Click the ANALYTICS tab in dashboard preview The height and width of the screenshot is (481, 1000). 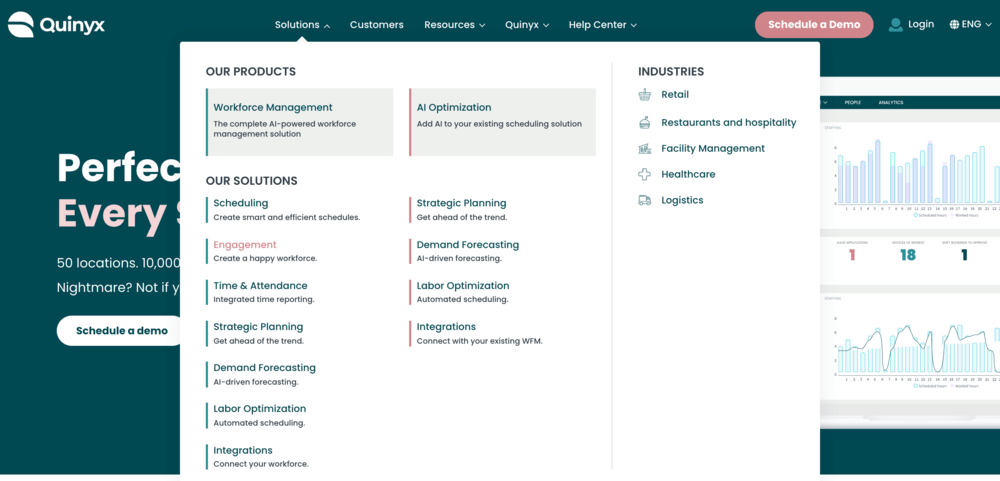pyautogui.click(x=891, y=103)
